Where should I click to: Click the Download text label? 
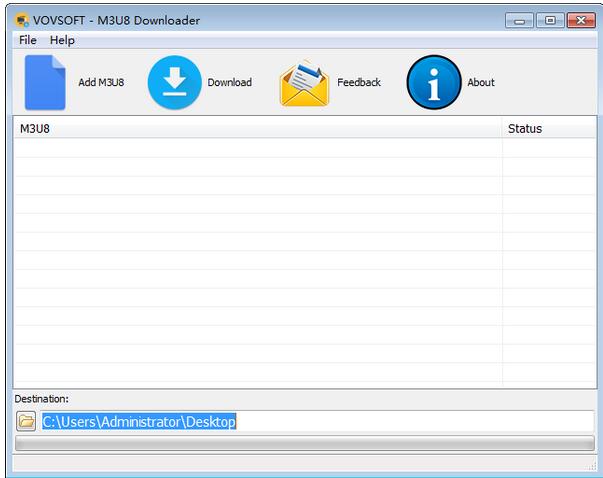(x=230, y=82)
